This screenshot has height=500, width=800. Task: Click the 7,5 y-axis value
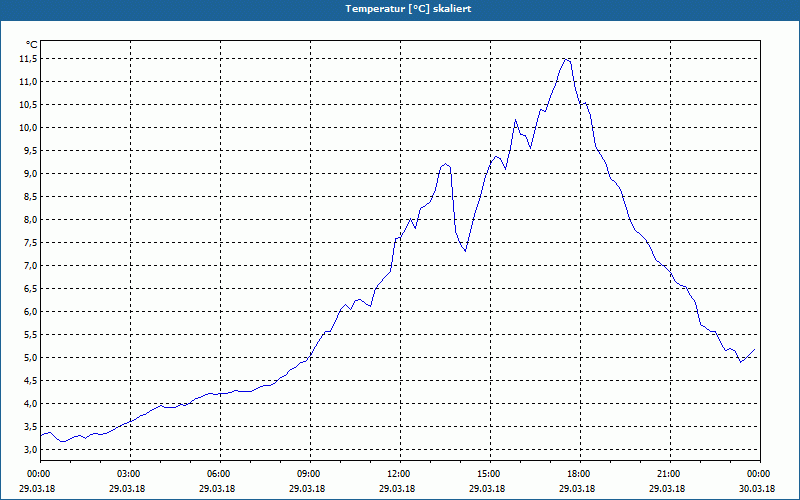[30, 242]
